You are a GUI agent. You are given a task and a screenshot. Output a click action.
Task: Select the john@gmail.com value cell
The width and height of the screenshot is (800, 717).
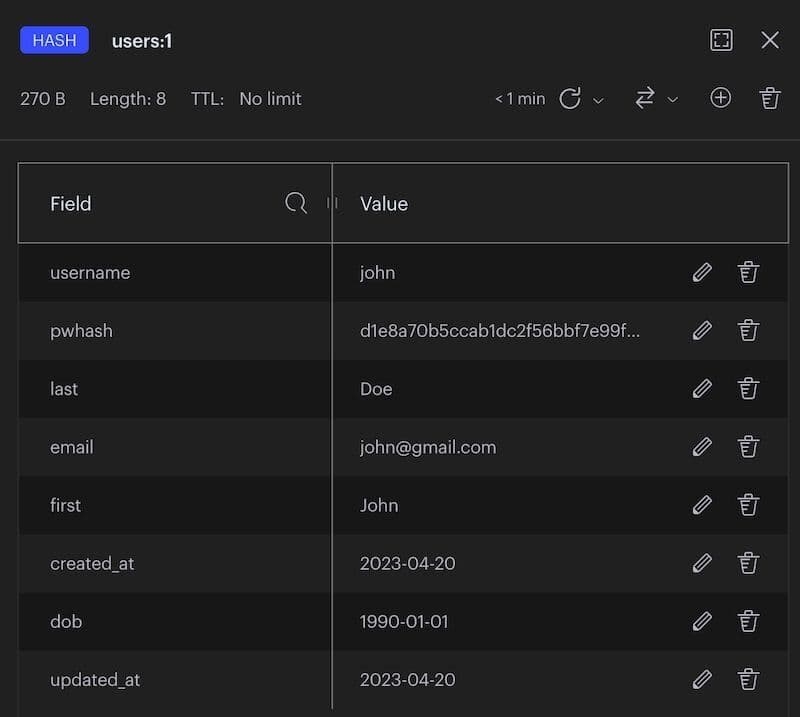click(x=428, y=447)
